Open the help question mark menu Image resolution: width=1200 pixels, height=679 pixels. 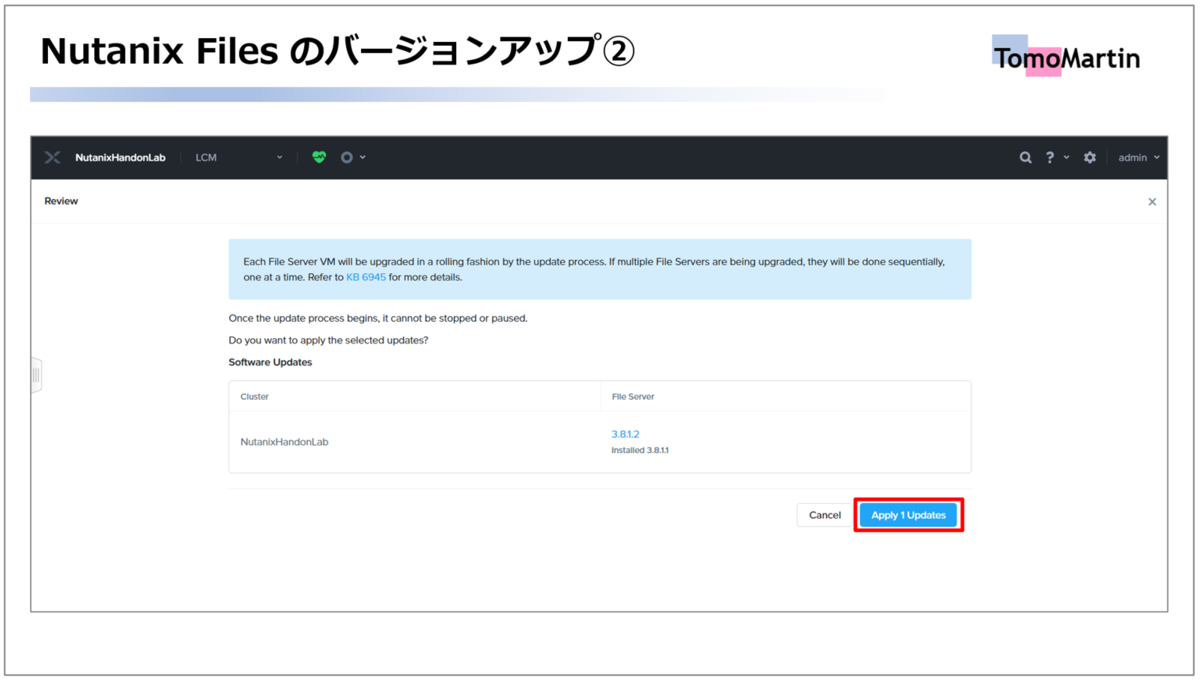tap(1049, 158)
